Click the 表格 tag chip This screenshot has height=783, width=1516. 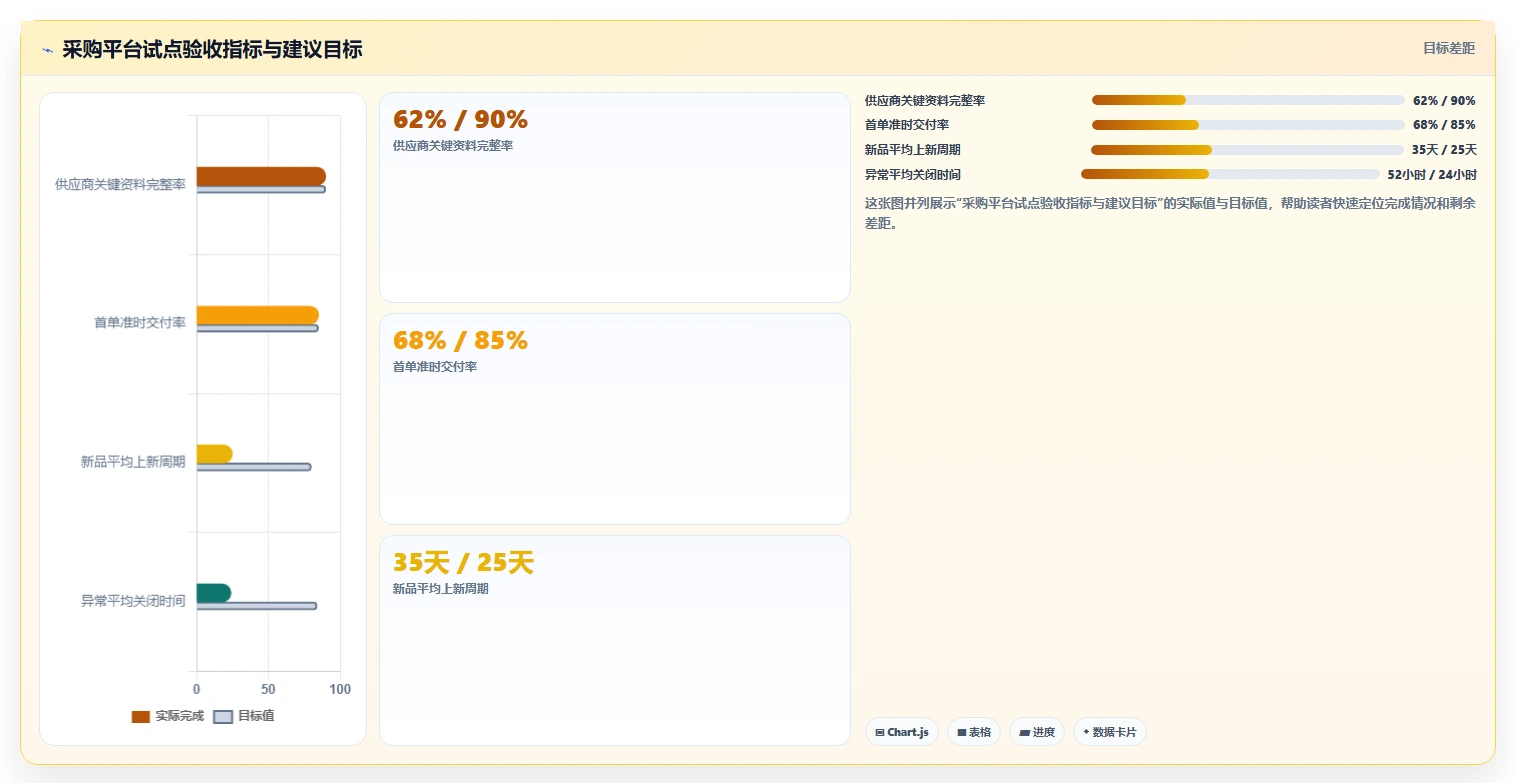point(974,732)
